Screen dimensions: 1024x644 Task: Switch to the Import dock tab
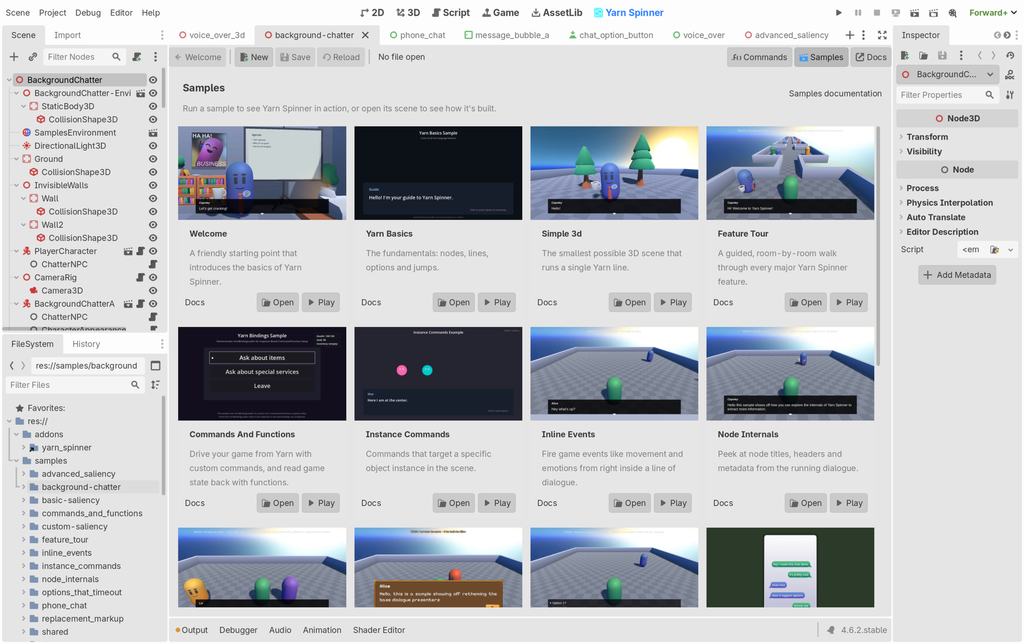click(67, 35)
